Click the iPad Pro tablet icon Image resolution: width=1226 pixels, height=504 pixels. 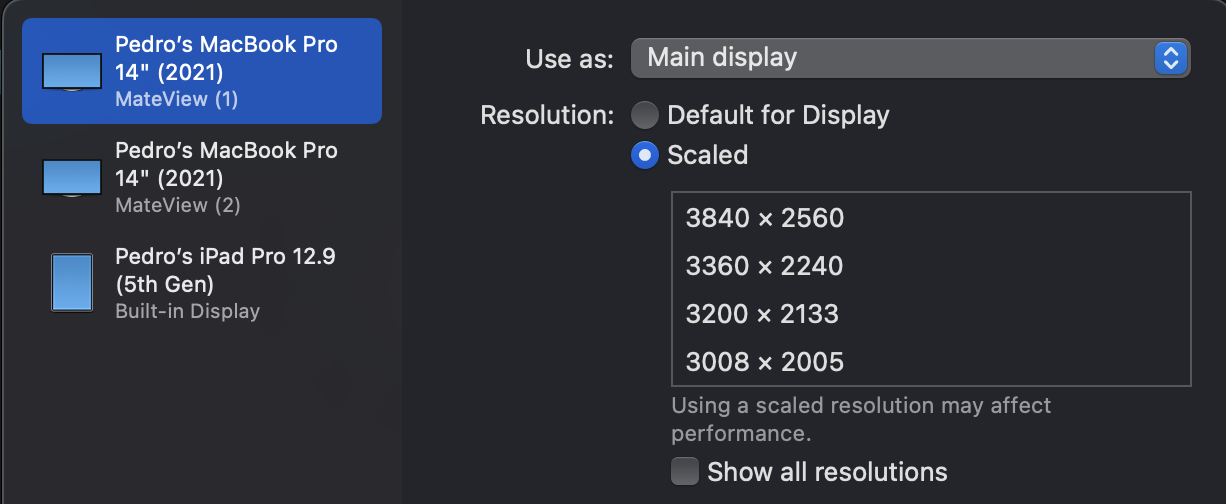[72, 282]
